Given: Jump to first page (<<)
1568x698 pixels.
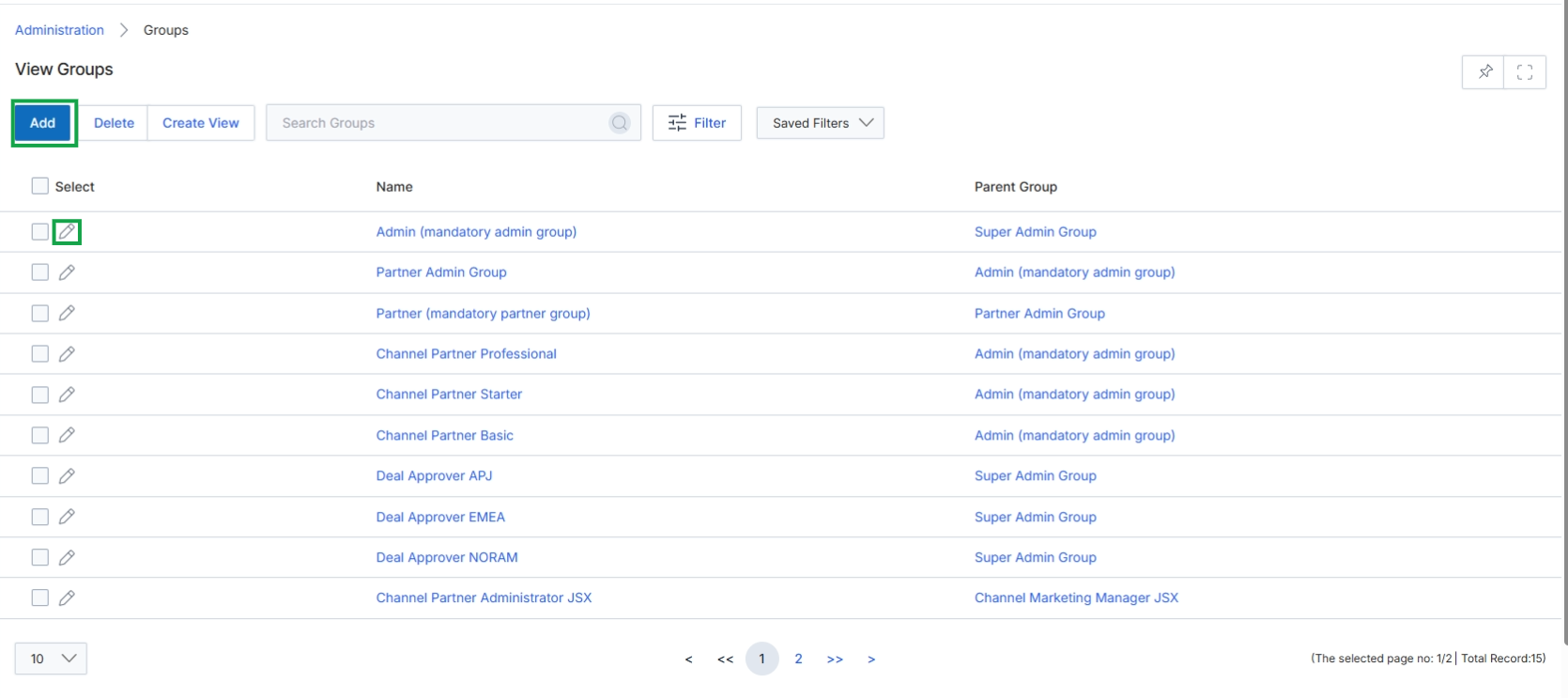Looking at the screenshot, I should 725,659.
